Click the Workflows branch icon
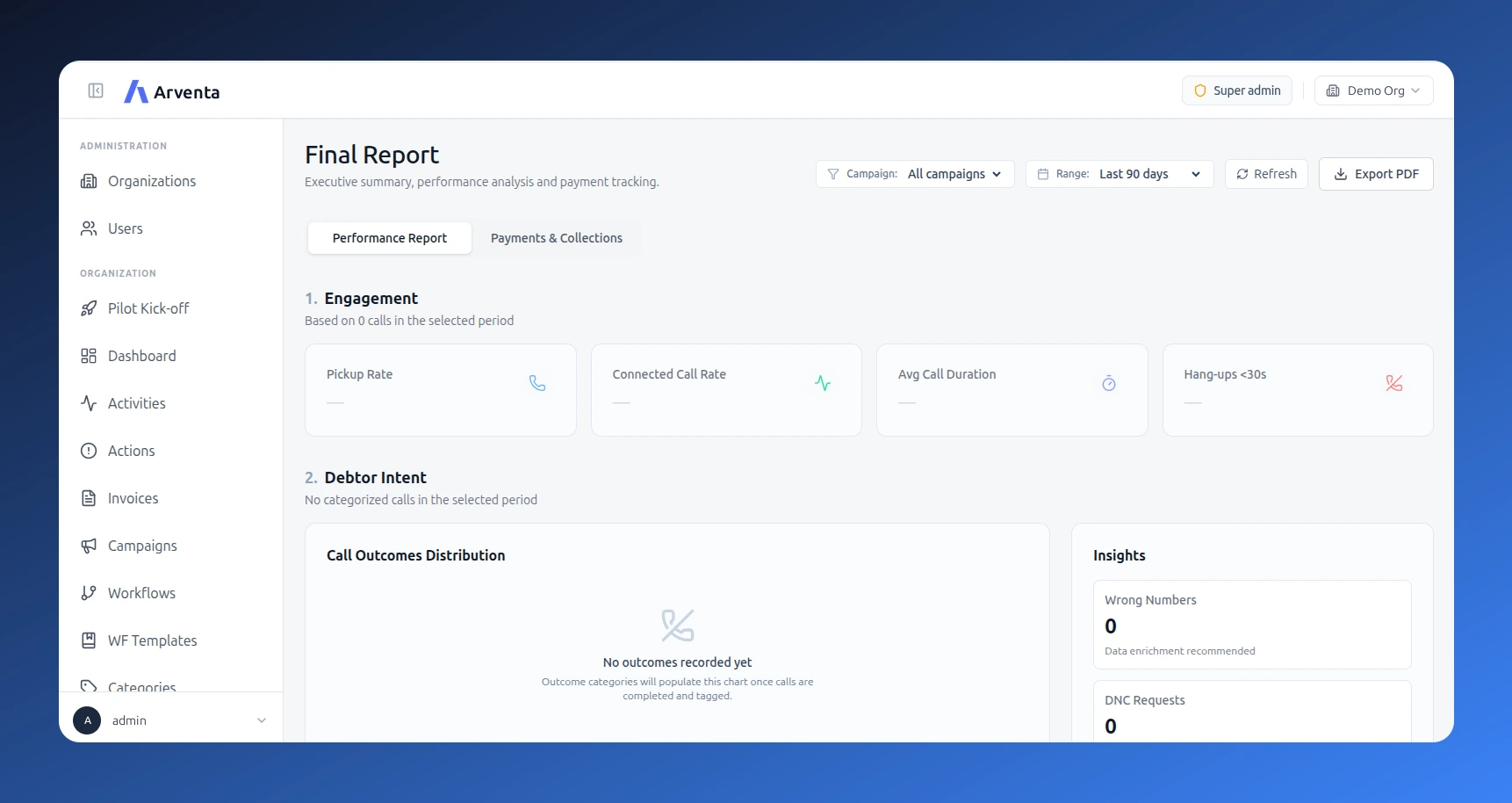Image resolution: width=1512 pixels, height=803 pixels. [x=89, y=593]
